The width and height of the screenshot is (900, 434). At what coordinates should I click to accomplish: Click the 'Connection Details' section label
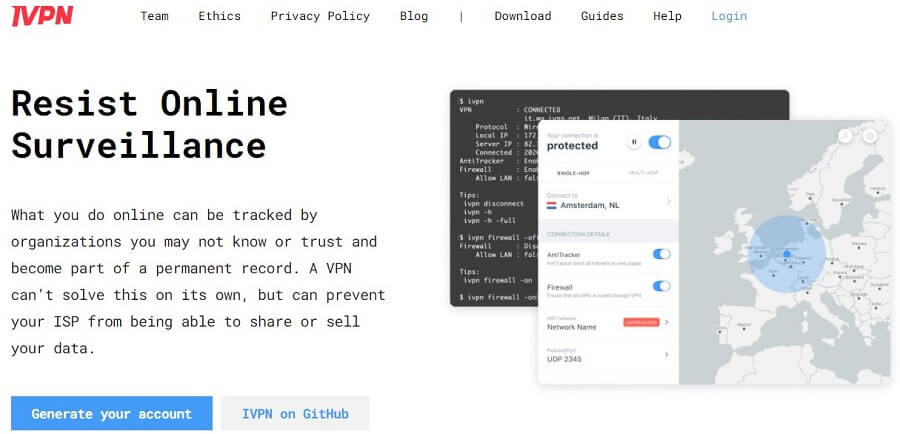click(x=578, y=234)
